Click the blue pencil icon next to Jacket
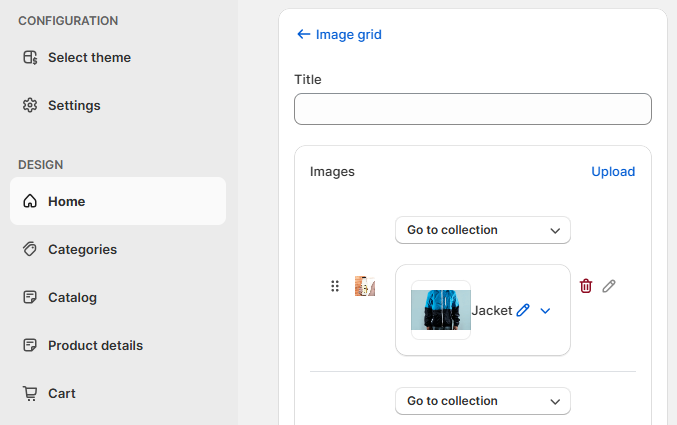677x425 pixels. point(523,310)
